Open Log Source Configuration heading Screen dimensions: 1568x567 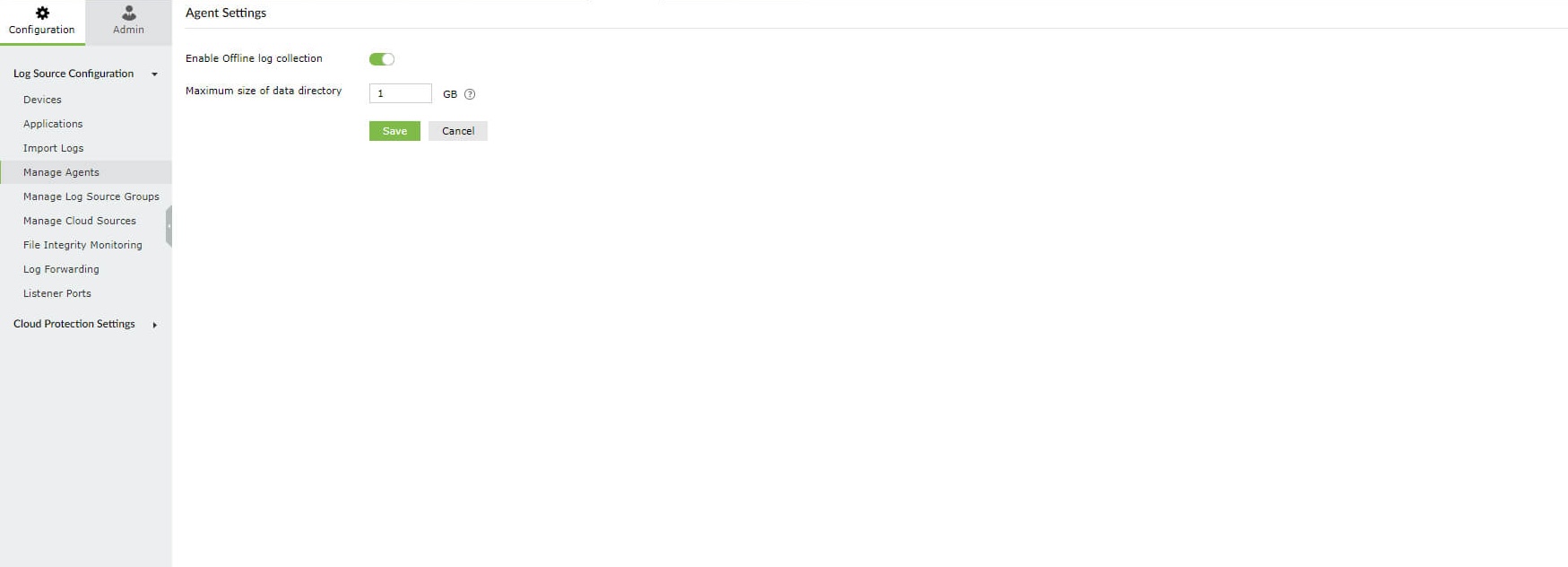point(74,74)
